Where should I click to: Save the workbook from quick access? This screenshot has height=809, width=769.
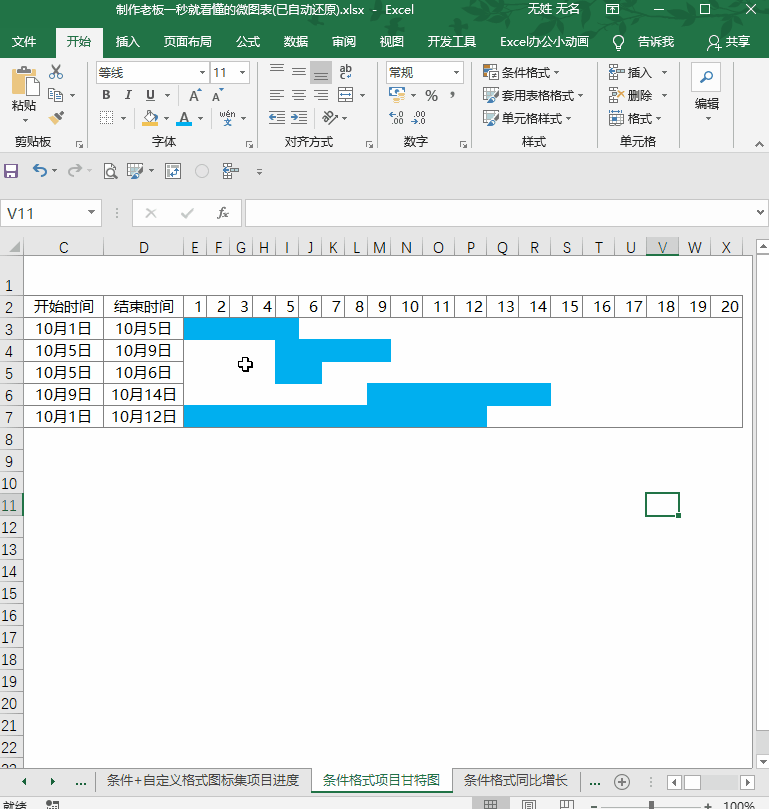pyautogui.click(x=11, y=171)
